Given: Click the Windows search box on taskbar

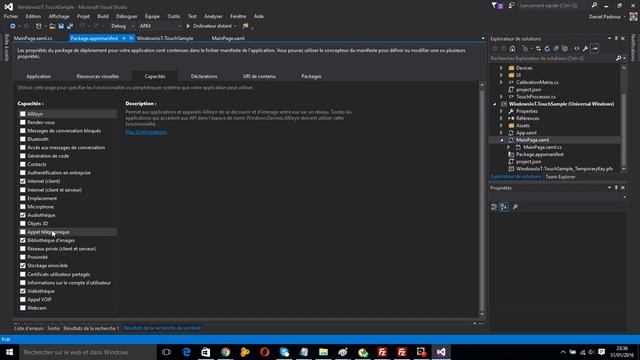Looking at the screenshot, I should 87,352.
